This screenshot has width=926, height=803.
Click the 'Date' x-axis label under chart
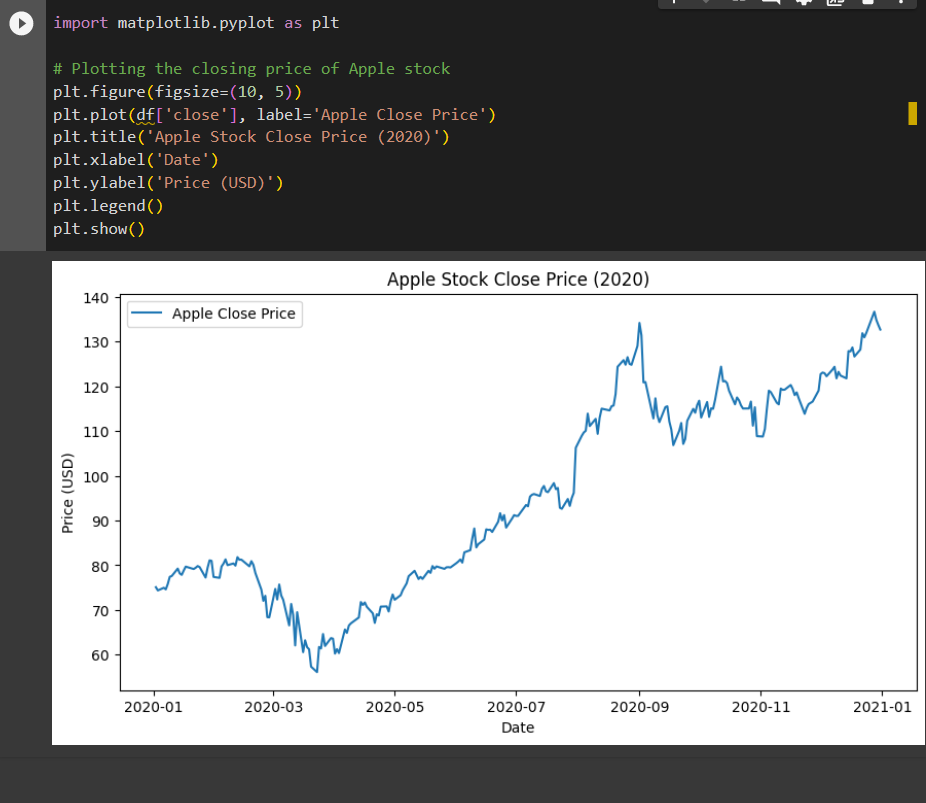(x=517, y=727)
